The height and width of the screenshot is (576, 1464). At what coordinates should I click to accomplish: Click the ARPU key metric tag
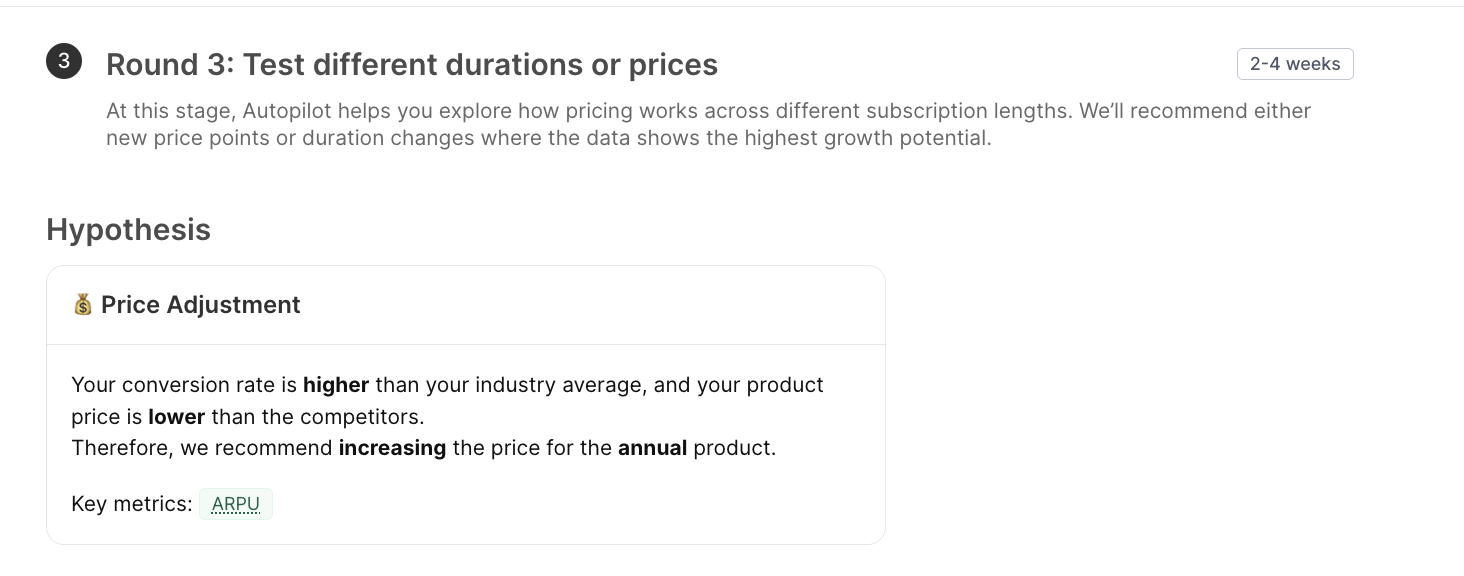(x=236, y=504)
